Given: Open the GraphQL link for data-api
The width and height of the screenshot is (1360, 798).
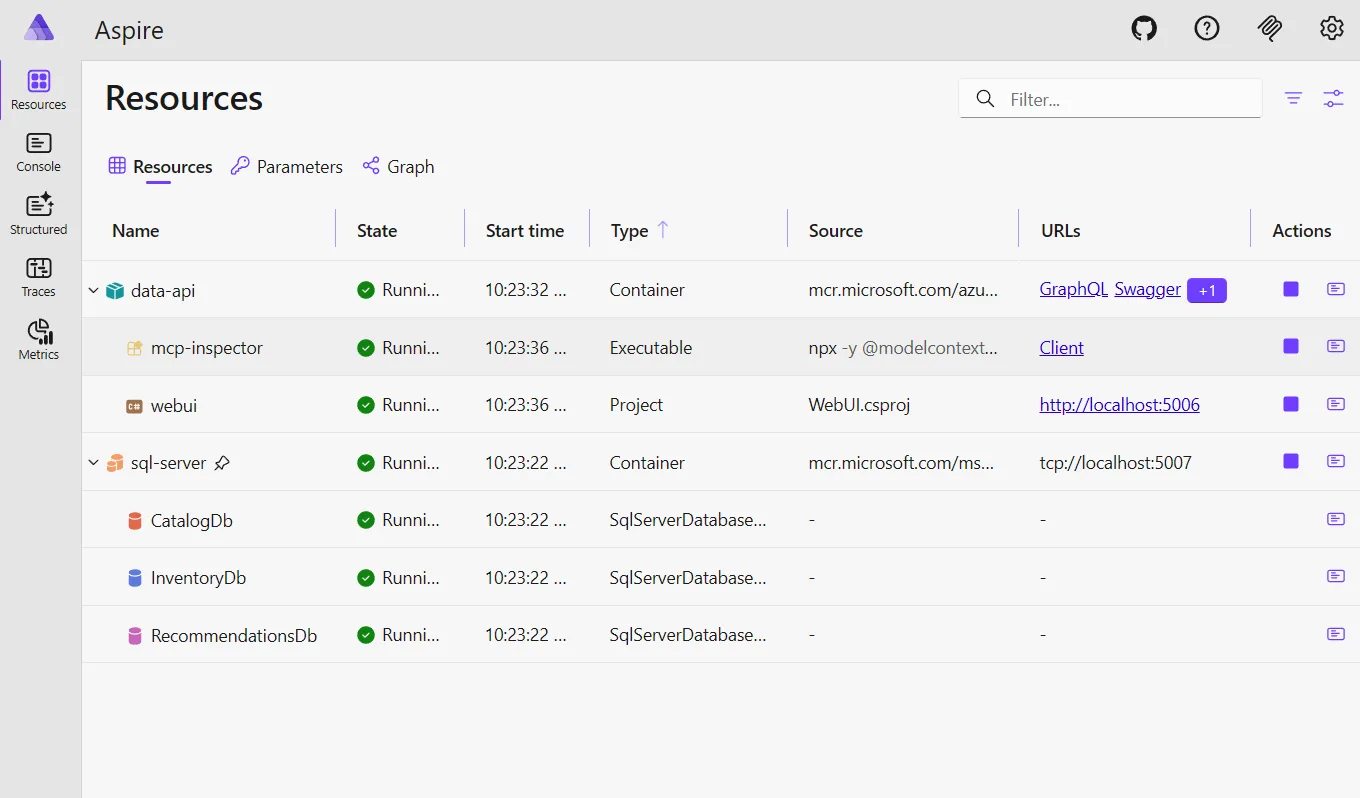Looking at the screenshot, I should [1073, 290].
